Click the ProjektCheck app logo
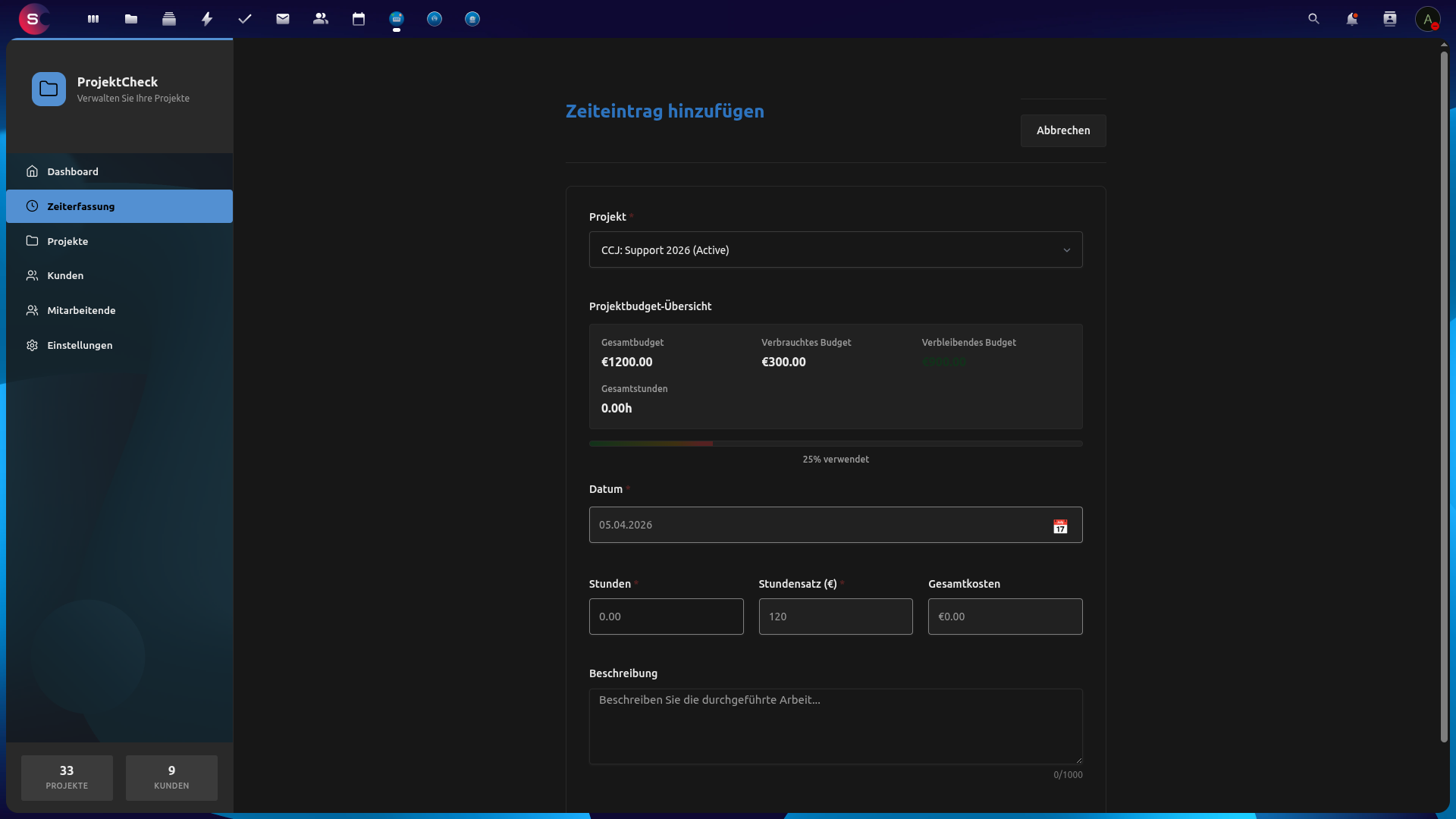The height and width of the screenshot is (819, 1456). (x=49, y=89)
